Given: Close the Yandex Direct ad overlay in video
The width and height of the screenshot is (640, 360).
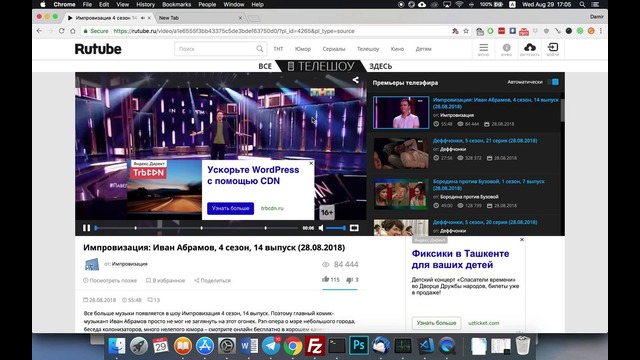Looking at the screenshot, I should click(x=311, y=163).
